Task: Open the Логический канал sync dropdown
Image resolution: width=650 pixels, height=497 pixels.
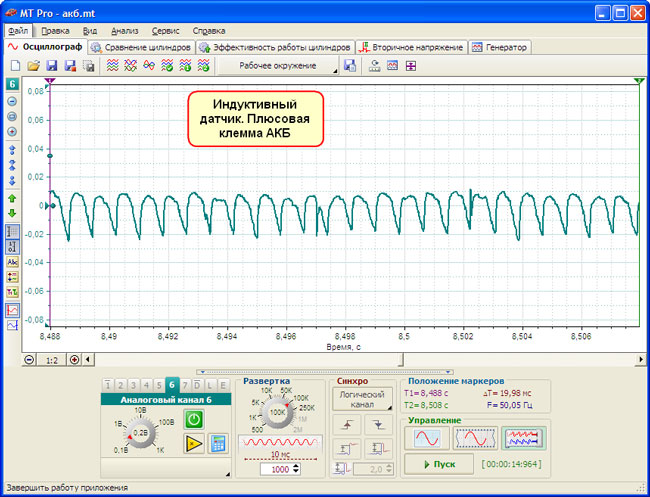Action: [363, 400]
